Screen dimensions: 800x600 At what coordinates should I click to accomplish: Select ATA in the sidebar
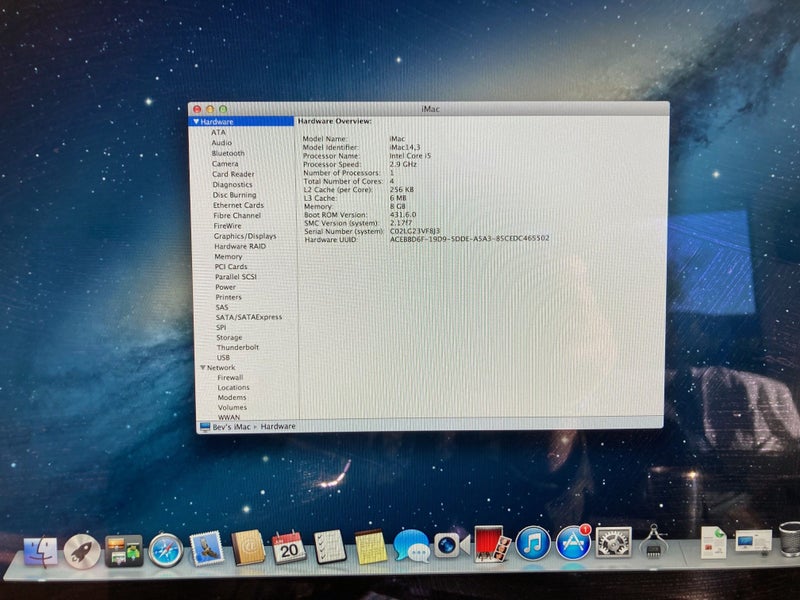218,132
